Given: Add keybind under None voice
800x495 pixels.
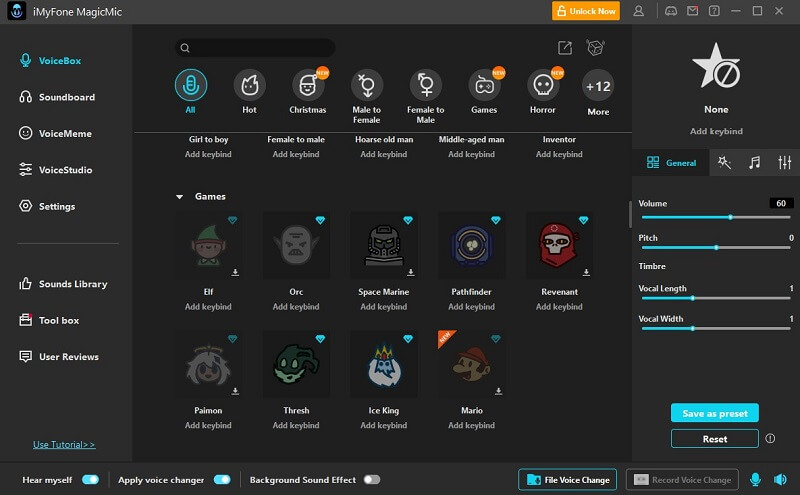Looking at the screenshot, I should coord(716,131).
